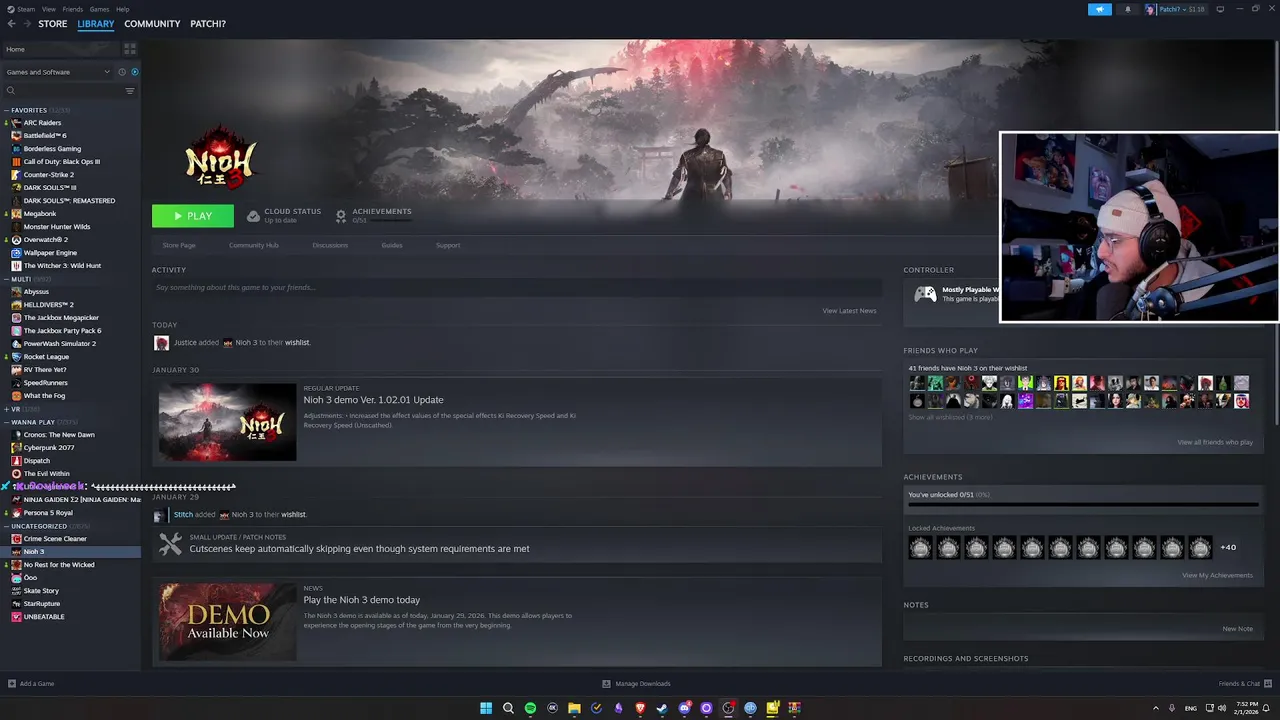1280x720 pixels.
Task: Open the Guides link
Action: click(392, 245)
